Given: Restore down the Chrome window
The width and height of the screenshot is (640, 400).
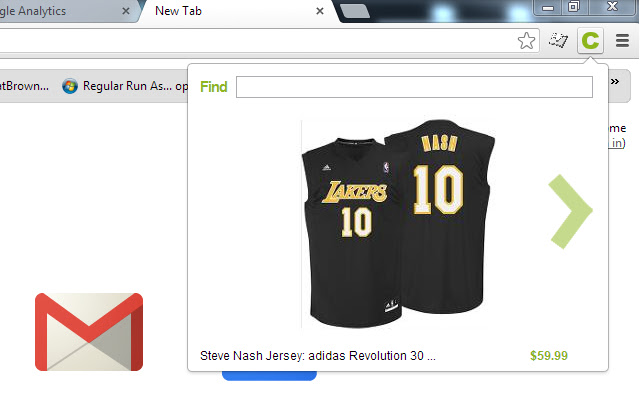Looking at the screenshot, I should coord(573,7).
